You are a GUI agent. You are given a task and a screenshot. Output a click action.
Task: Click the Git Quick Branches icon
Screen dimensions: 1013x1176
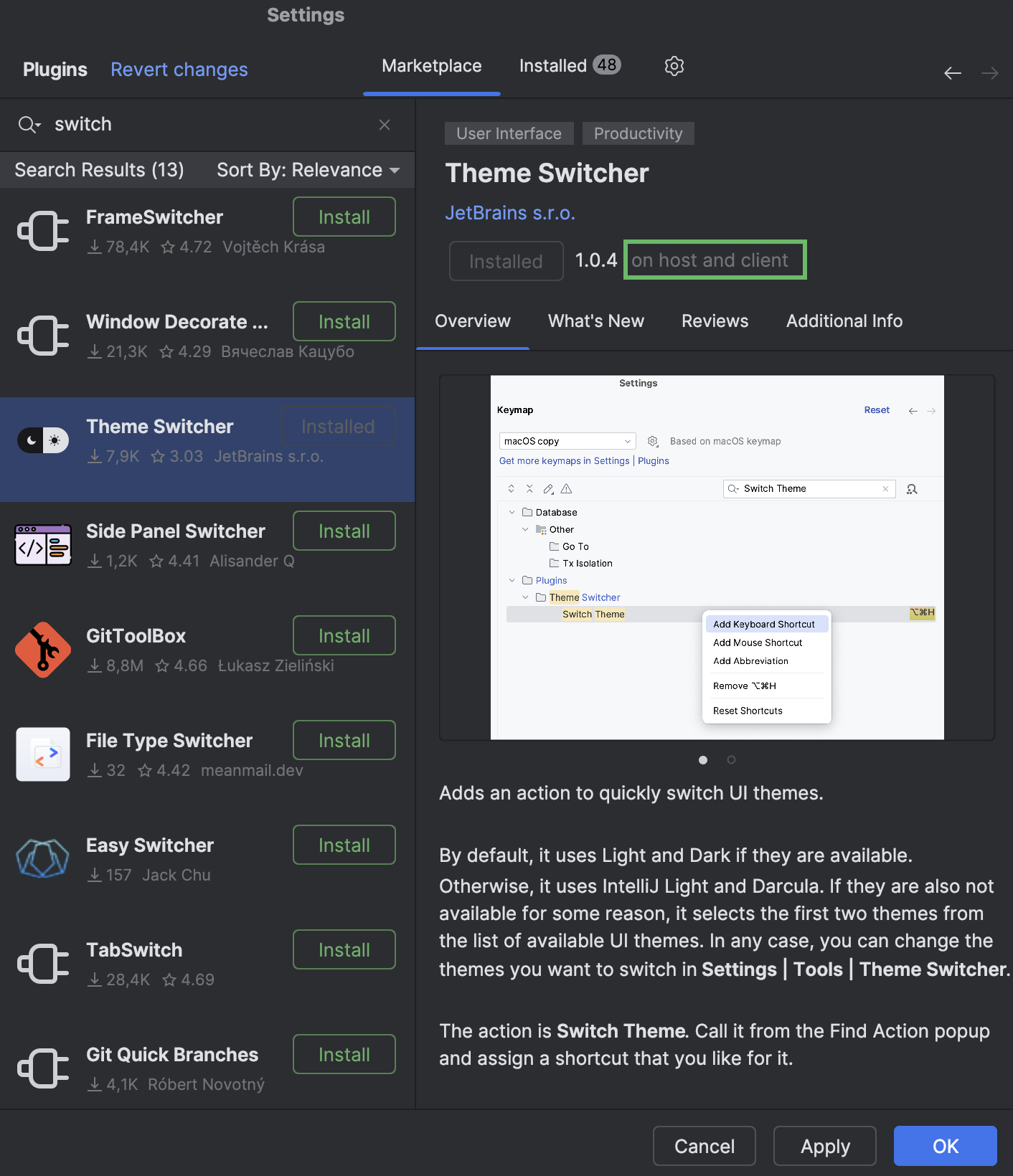43,1068
